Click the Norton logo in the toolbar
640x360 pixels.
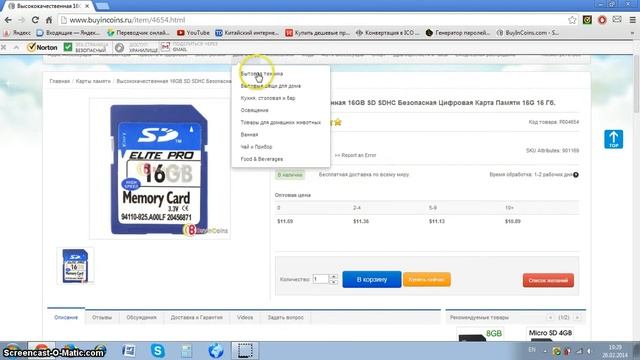click(42, 47)
